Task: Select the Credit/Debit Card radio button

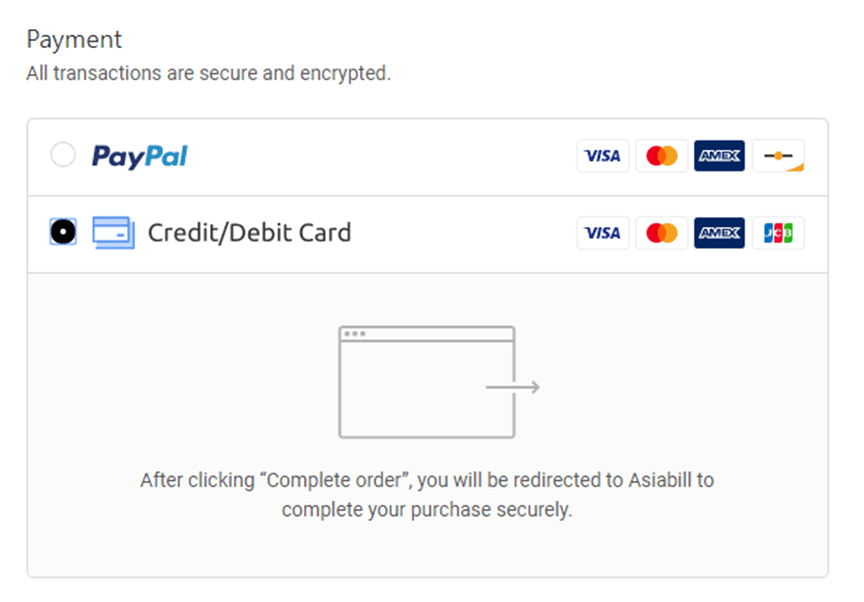Action: point(63,232)
